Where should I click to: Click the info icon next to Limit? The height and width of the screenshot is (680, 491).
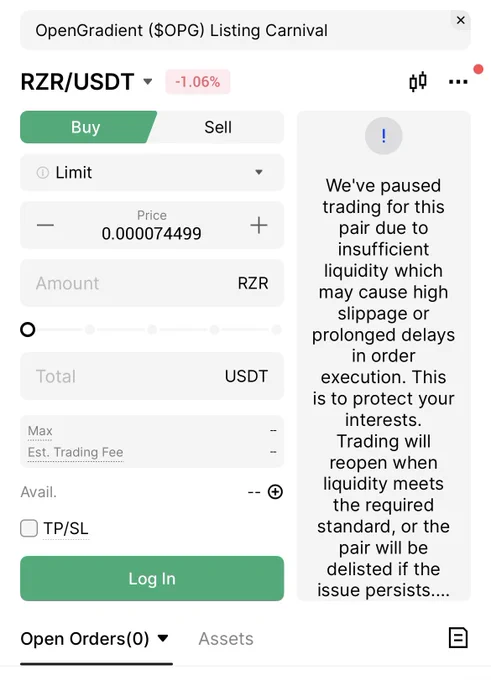(43, 173)
